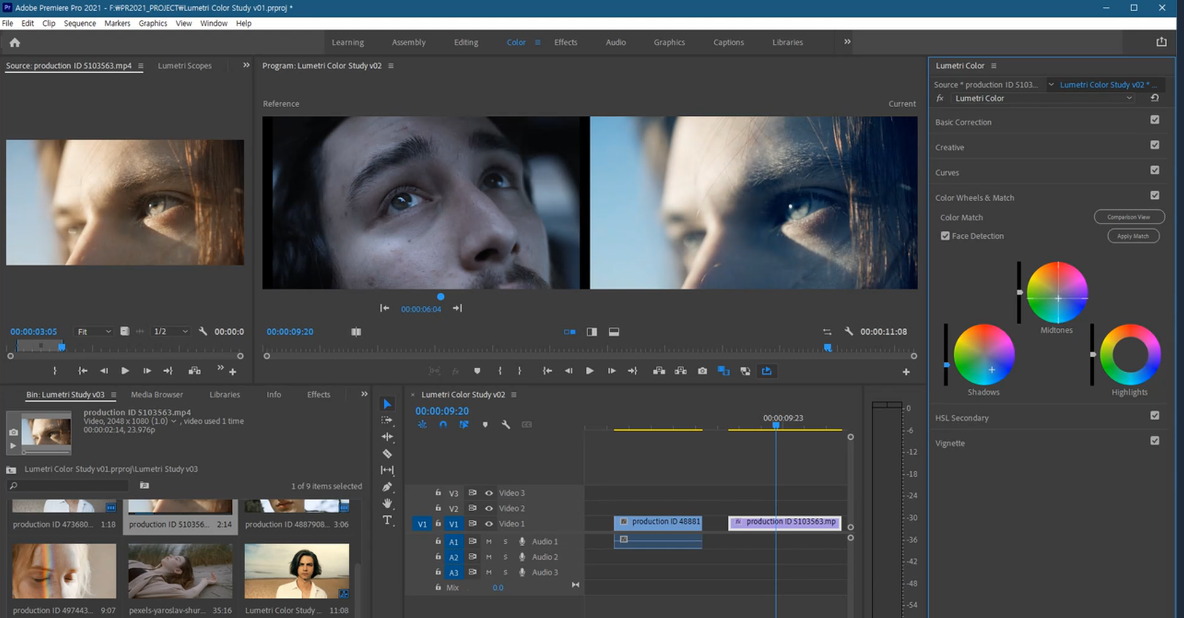Switch to Editing workspace
Viewport: 1184px width, 618px height.
tap(466, 42)
